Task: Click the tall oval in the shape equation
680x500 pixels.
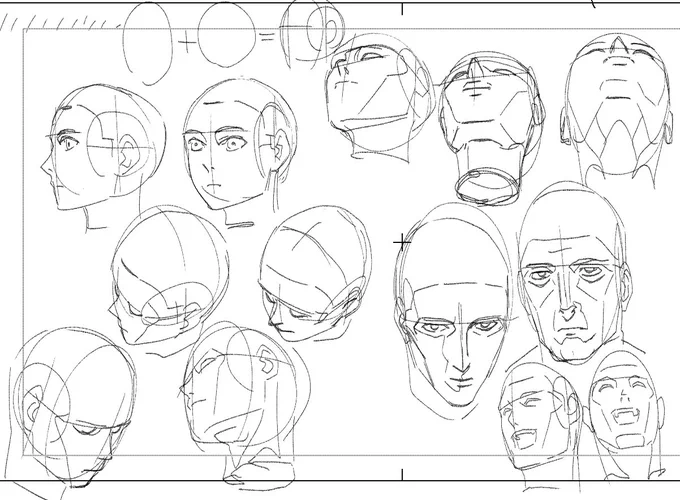Action: tap(147, 42)
